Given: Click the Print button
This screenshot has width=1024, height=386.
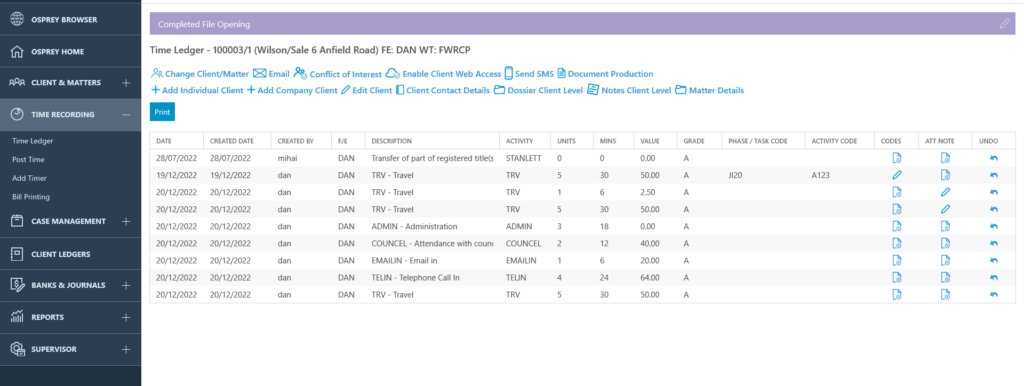Looking at the screenshot, I should [162, 112].
